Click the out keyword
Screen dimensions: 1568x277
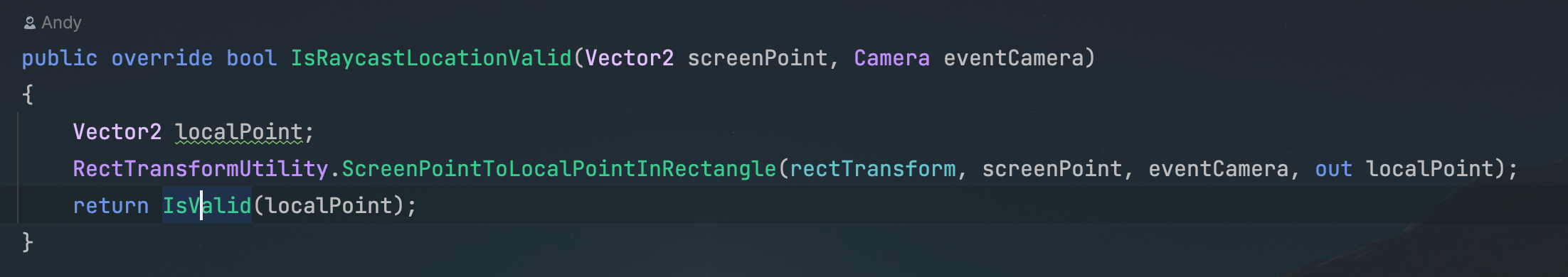1334,169
